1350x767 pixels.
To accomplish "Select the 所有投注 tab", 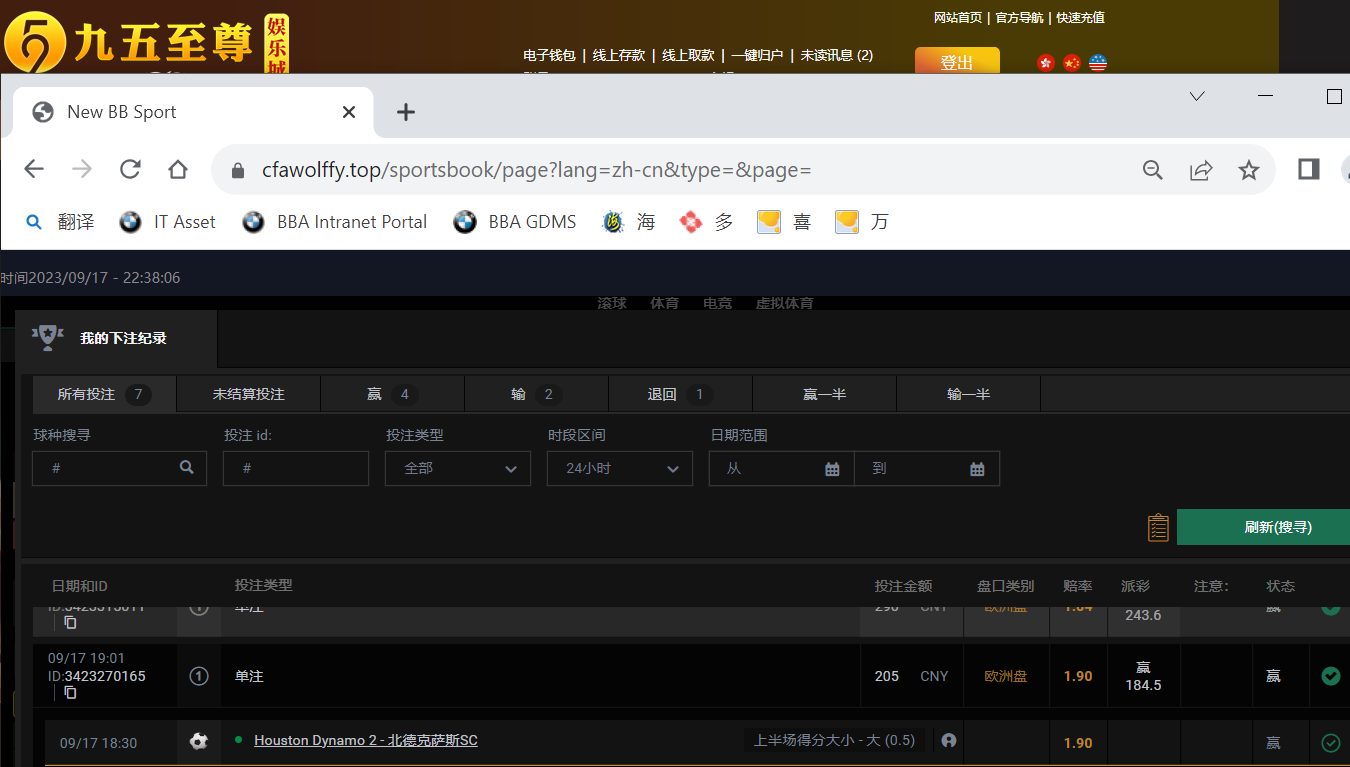I will click(104, 394).
